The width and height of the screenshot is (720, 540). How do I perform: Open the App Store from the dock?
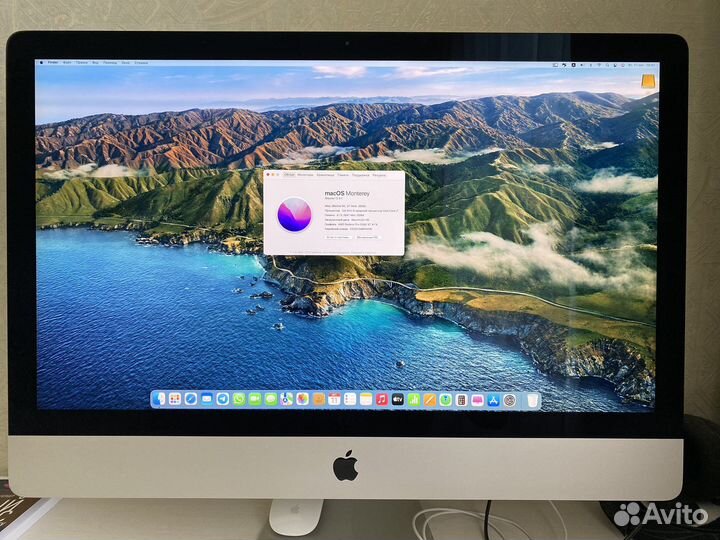tap(494, 399)
